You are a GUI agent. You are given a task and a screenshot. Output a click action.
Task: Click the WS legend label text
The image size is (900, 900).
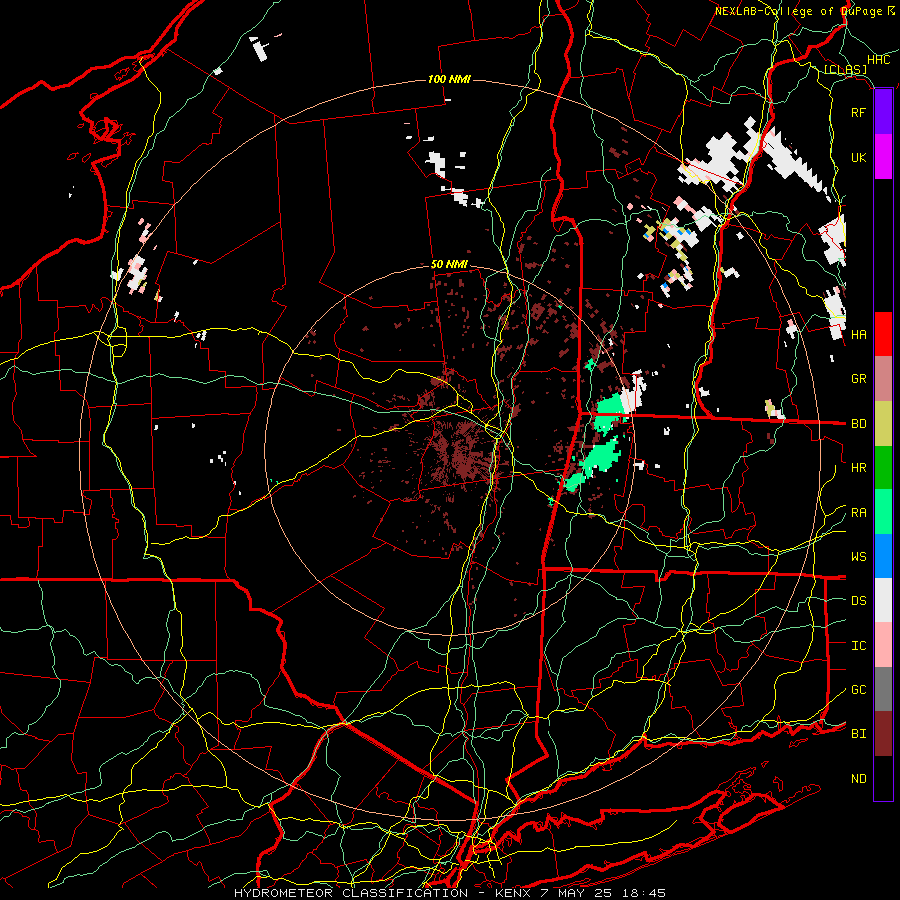pyautogui.click(x=859, y=557)
